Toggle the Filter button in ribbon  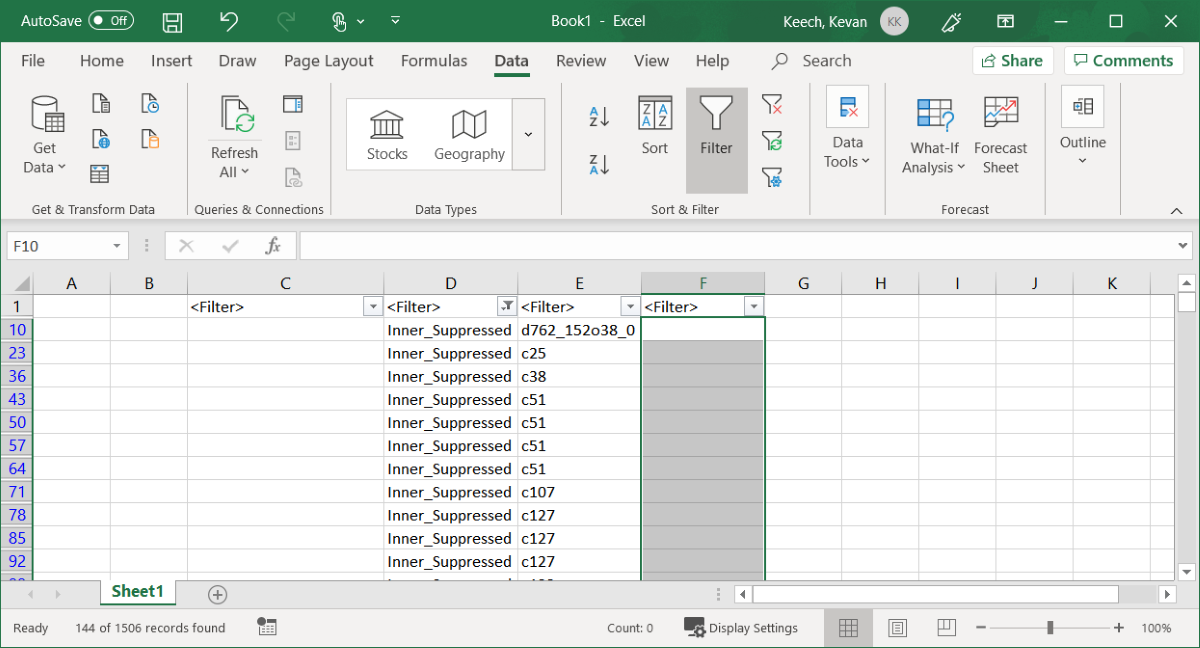tap(716, 140)
